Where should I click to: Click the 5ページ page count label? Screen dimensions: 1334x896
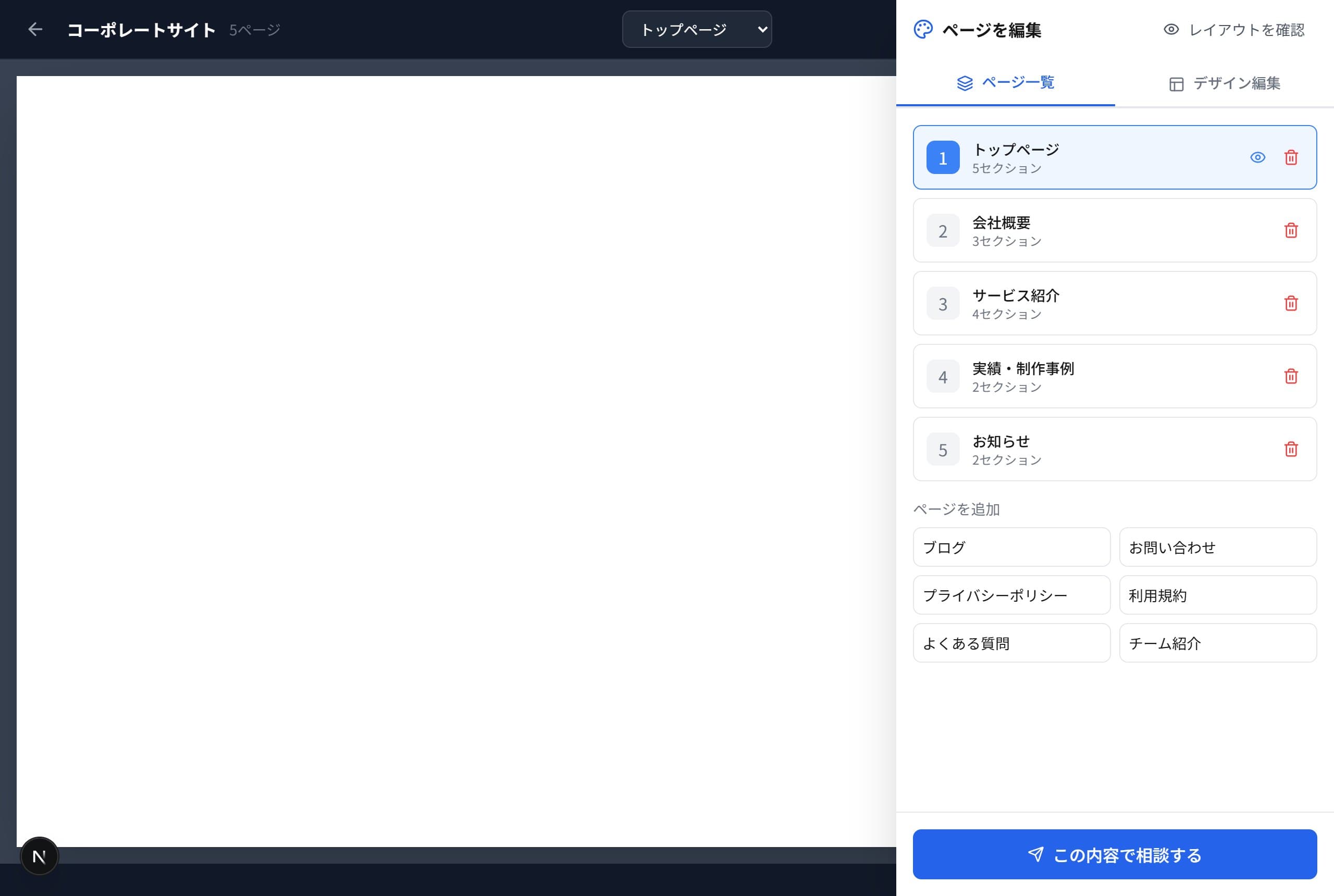click(x=254, y=30)
